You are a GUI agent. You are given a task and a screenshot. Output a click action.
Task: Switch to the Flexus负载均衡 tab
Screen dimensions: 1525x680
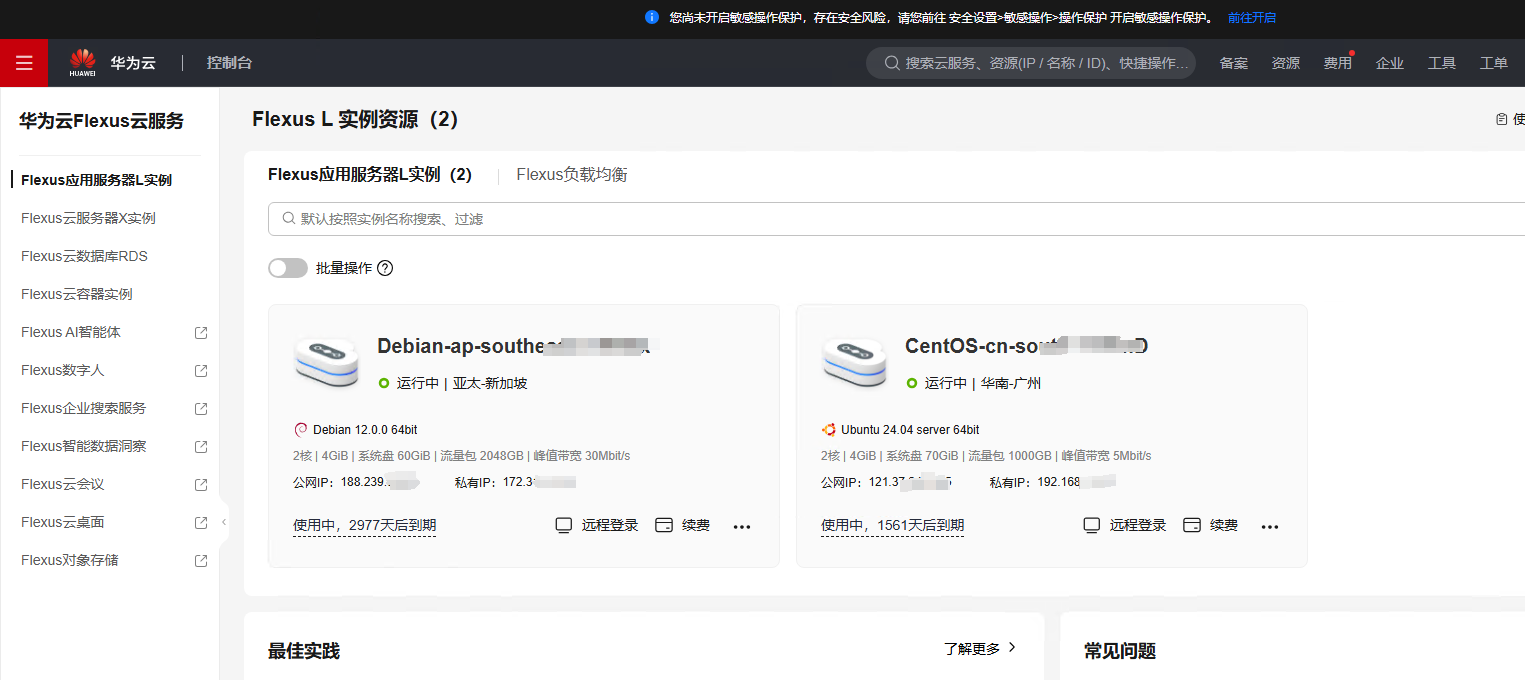[x=572, y=175]
